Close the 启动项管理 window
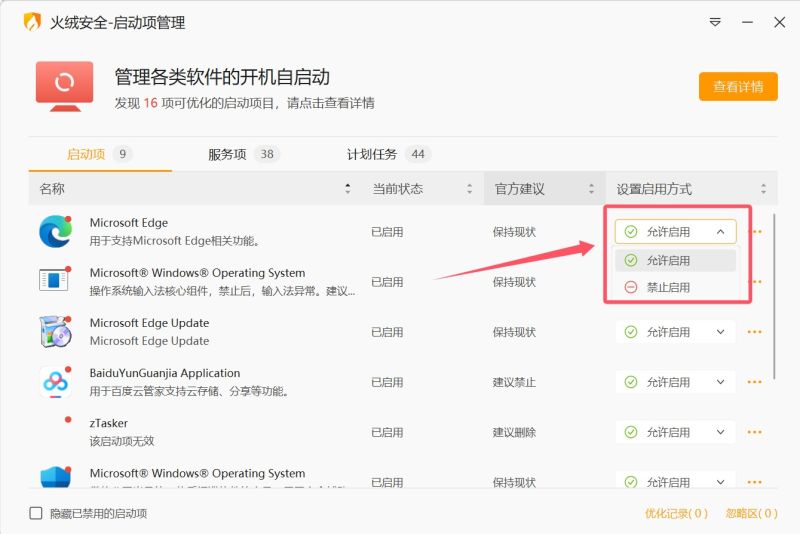This screenshot has height=534, width=800. pyautogui.click(x=780, y=22)
